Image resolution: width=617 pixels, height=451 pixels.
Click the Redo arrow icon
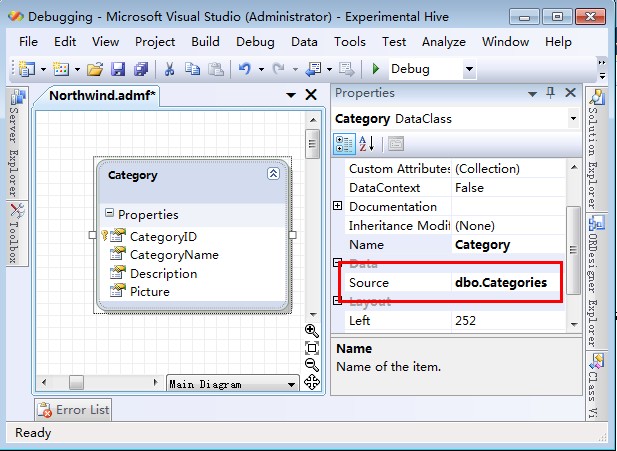(279, 69)
